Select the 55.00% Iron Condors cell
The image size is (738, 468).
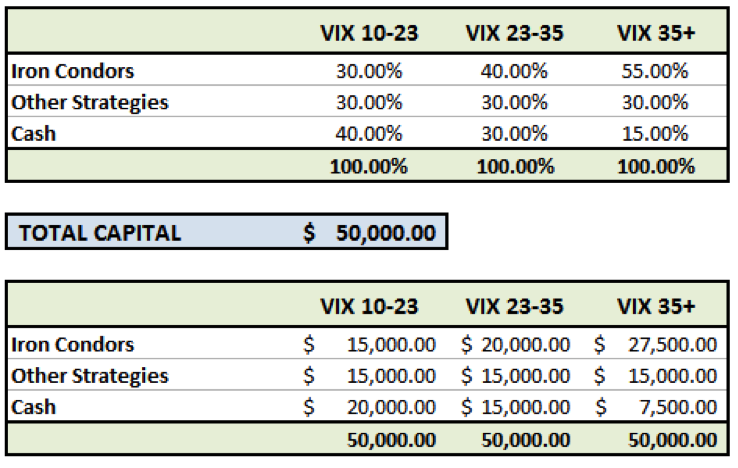[x=655, y=71]
